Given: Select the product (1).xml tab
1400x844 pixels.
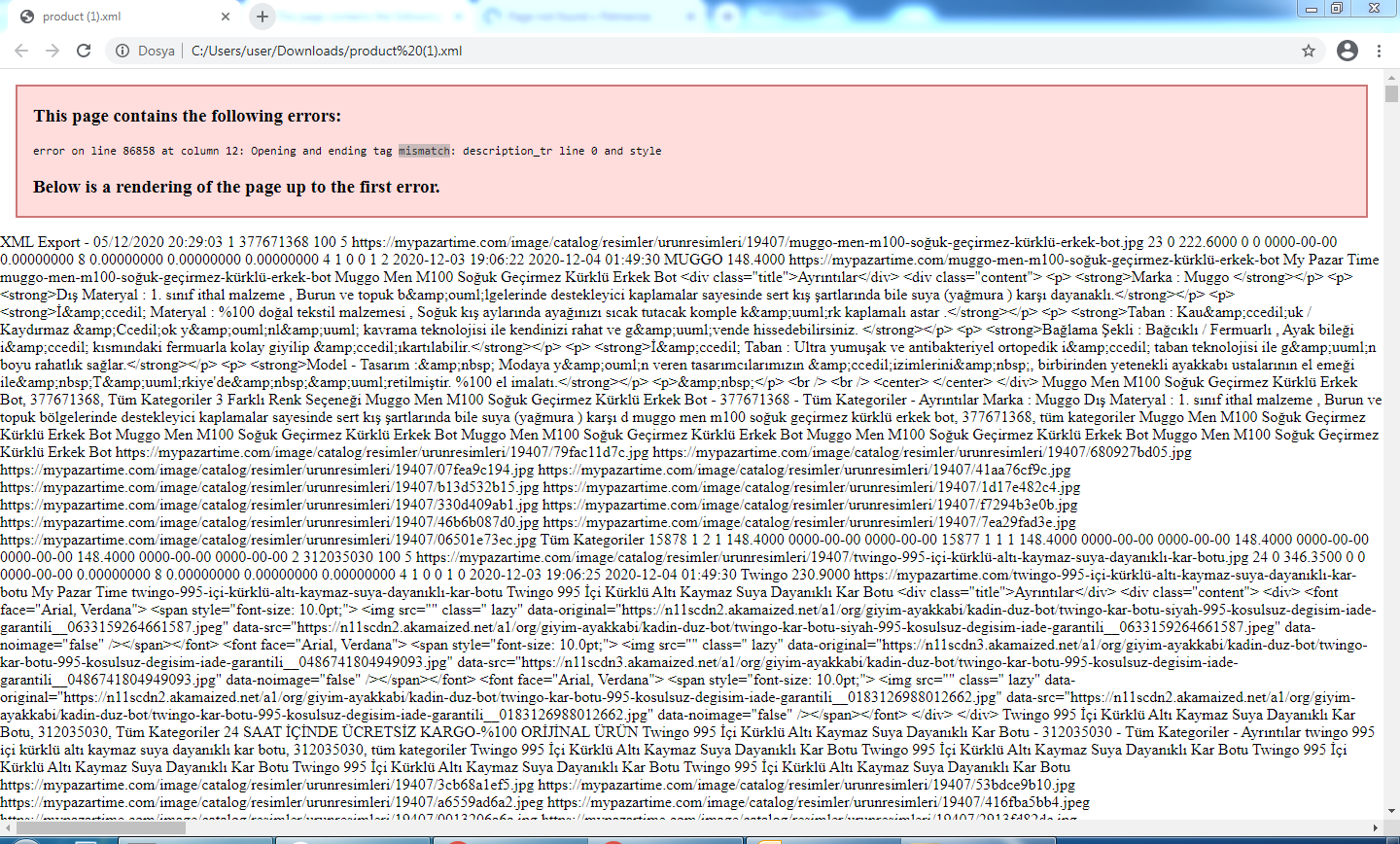Looking at the screenshot, I should (123, 17).
